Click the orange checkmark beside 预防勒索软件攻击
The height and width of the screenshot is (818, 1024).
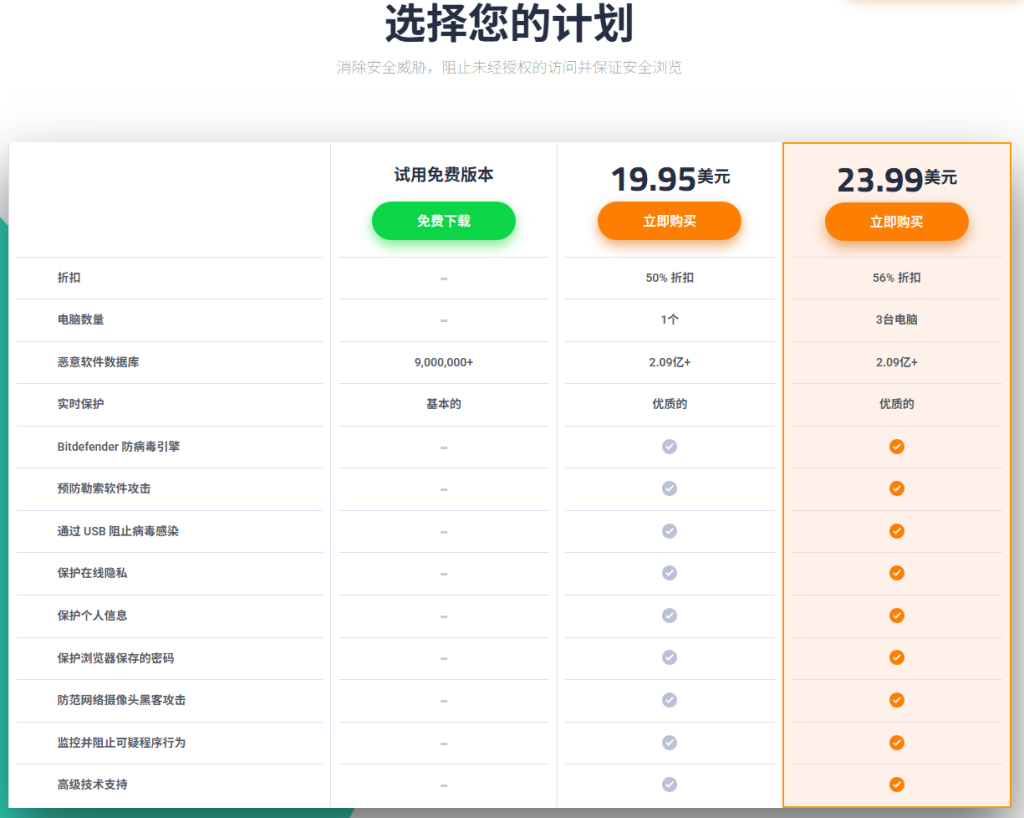coord(896,488)
